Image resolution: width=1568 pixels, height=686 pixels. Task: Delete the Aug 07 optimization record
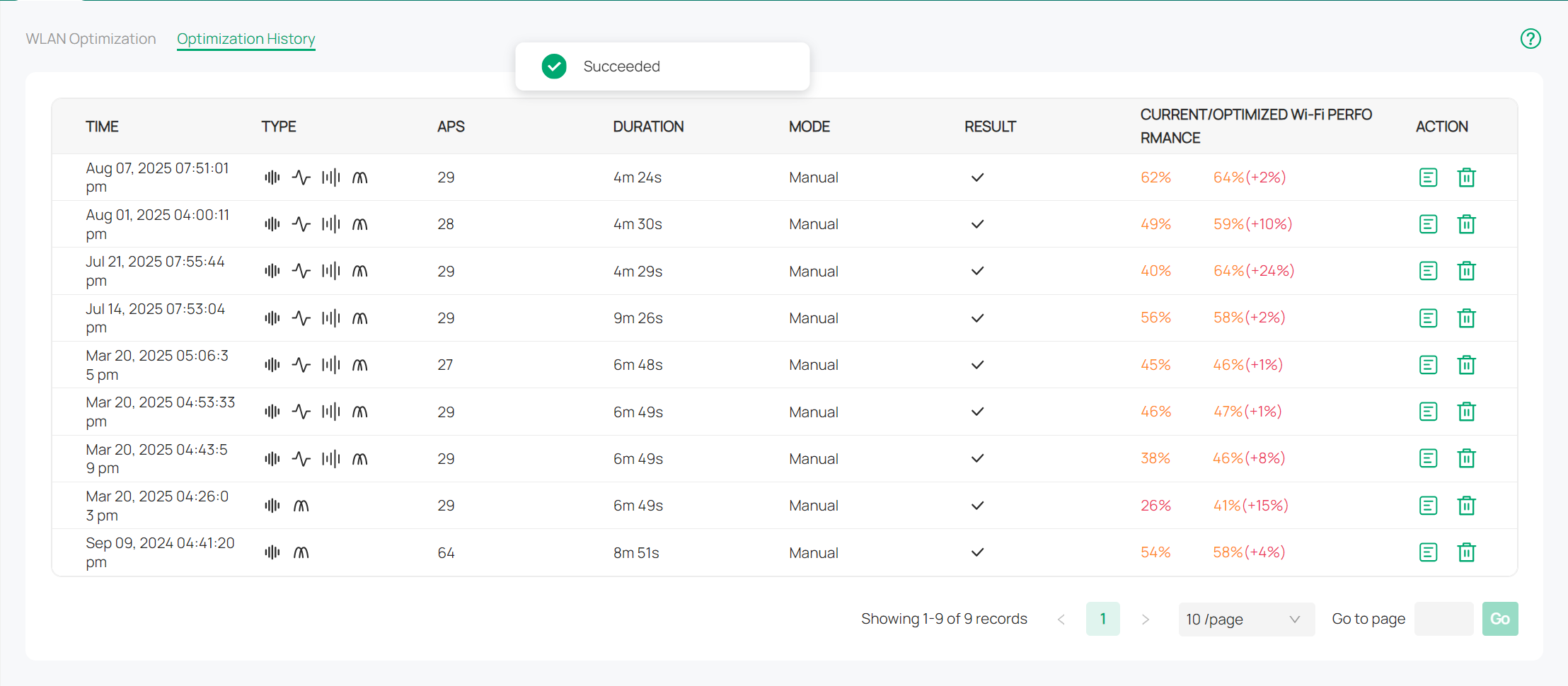click(1466, 177)
